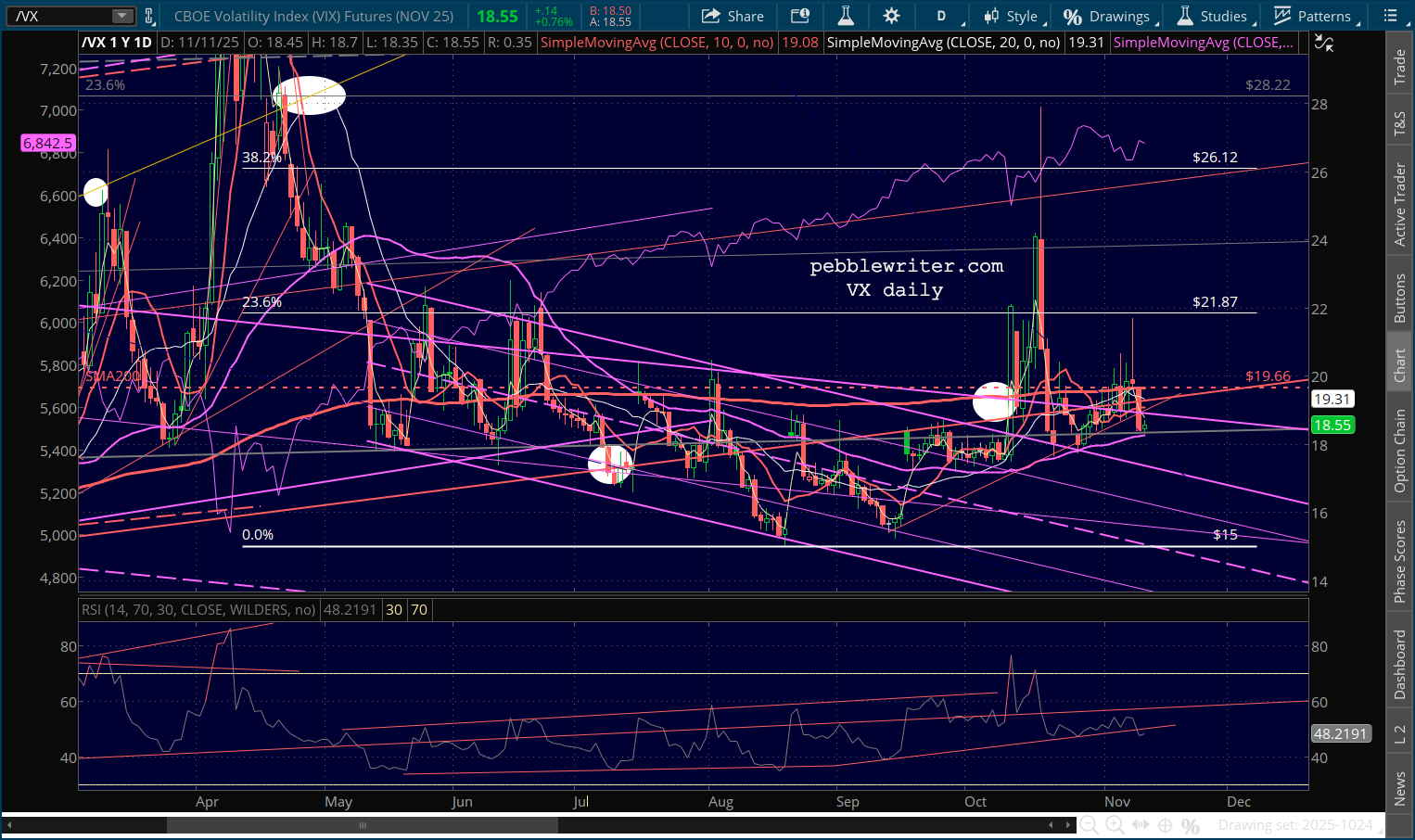
Task: Click the scrollbar left arrow at far left
Action: point(11,825)
